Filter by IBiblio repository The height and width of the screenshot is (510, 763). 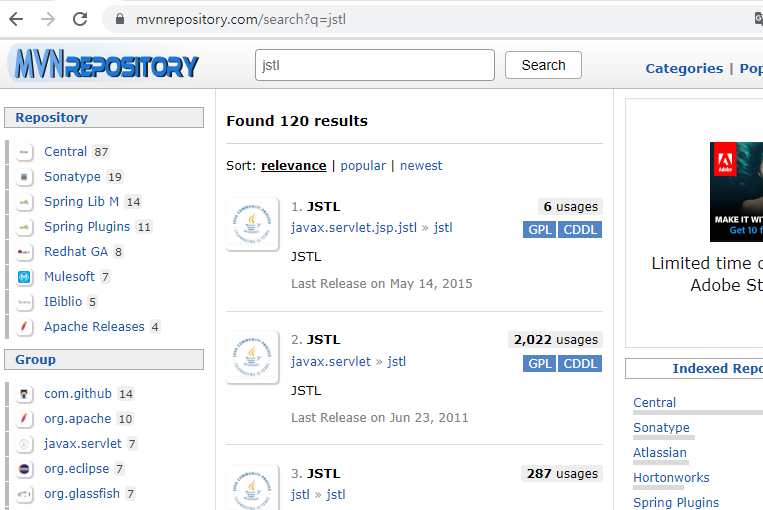[63, 302]
